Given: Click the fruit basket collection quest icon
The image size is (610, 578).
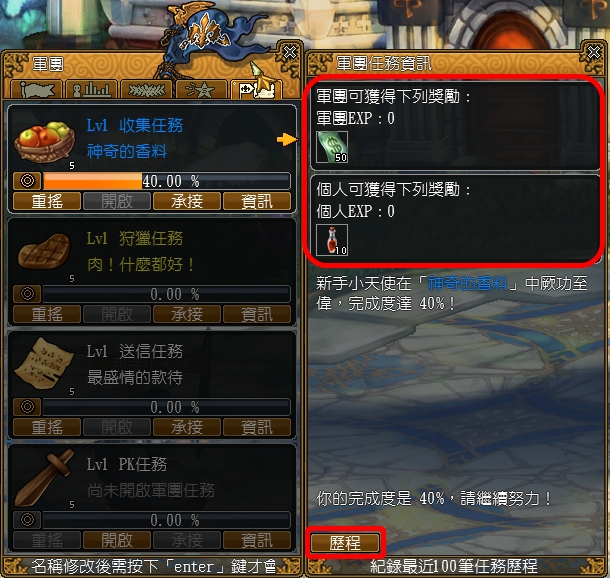Looking at the screenshot, I should point(44,142).
